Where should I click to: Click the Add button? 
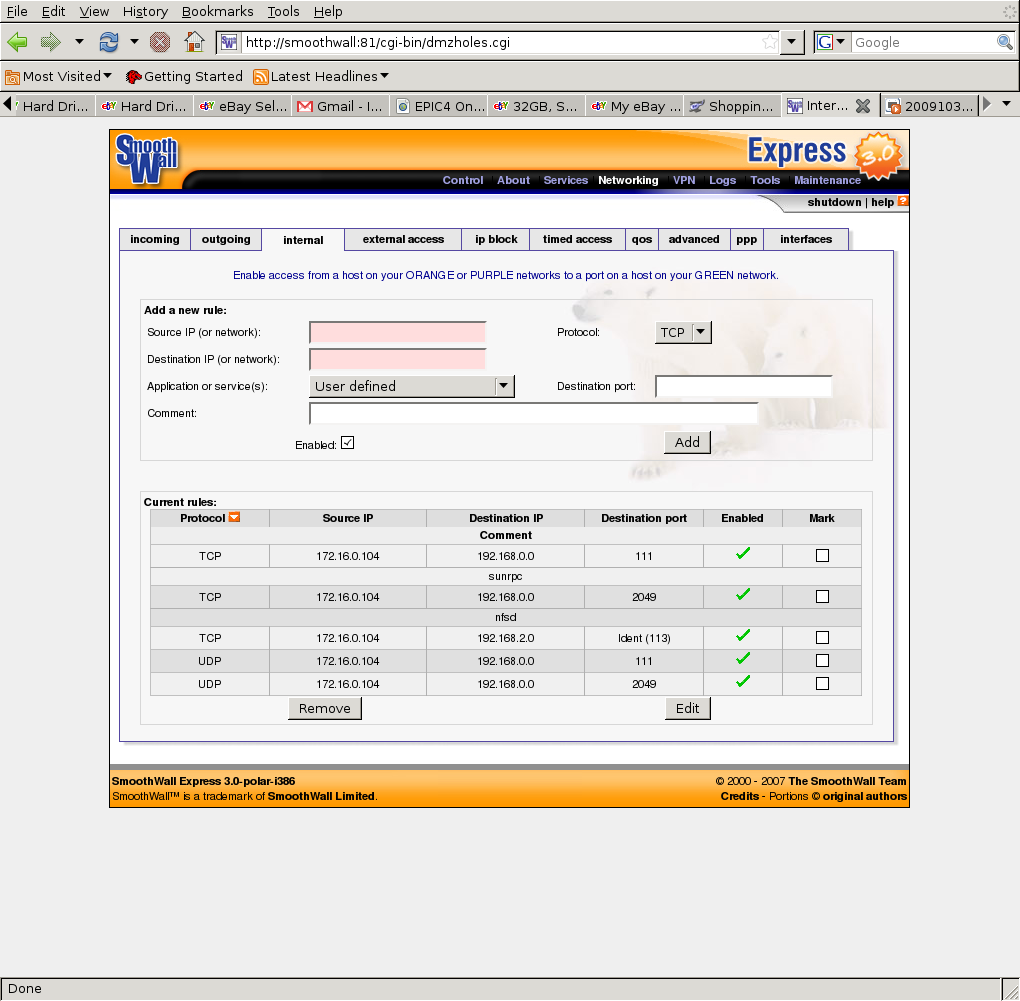click(x=687, y=442)
